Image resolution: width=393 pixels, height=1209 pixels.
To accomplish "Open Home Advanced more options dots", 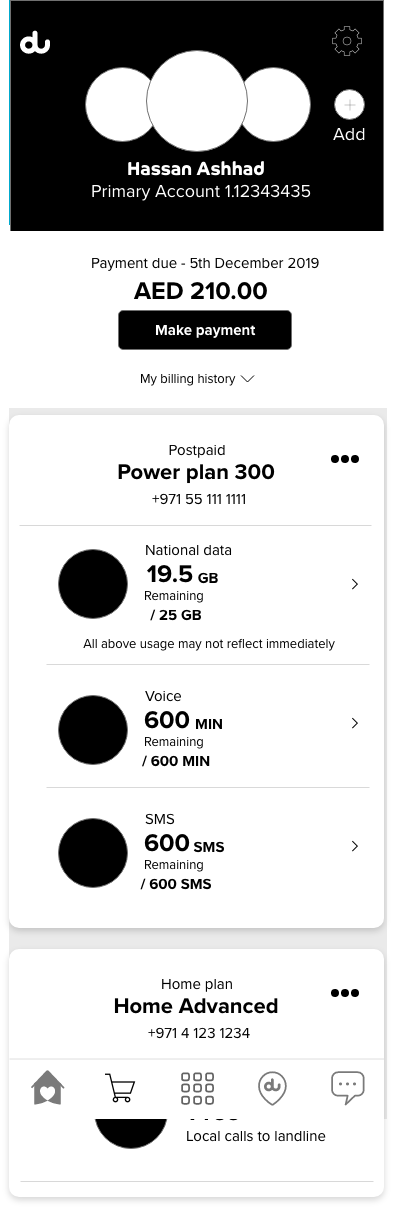I will [x=345, y=993].
